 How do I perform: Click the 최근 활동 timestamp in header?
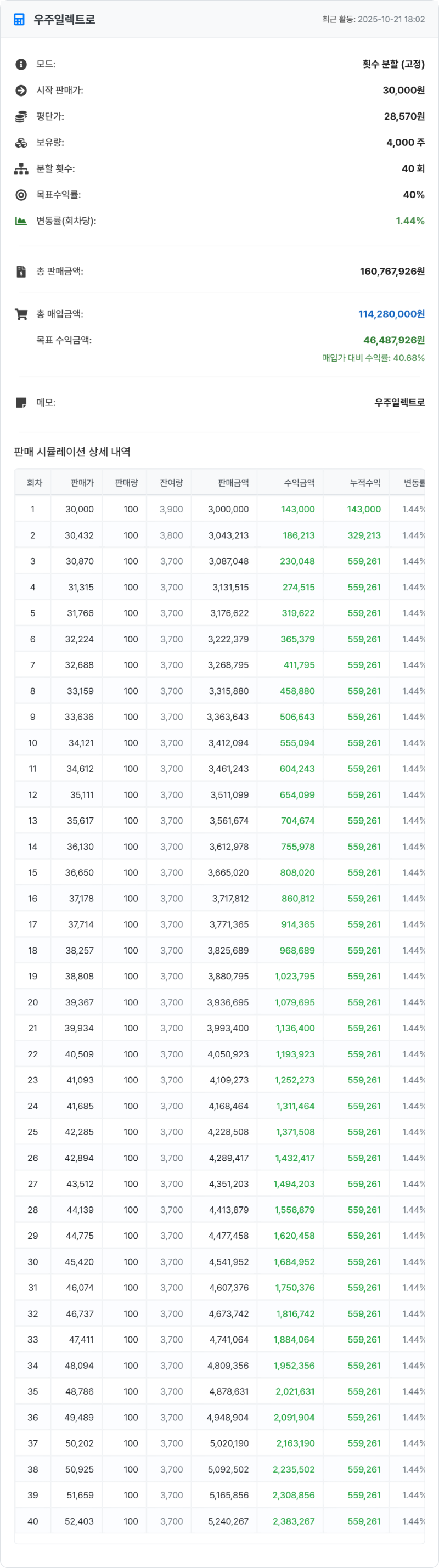click(373, 20)
